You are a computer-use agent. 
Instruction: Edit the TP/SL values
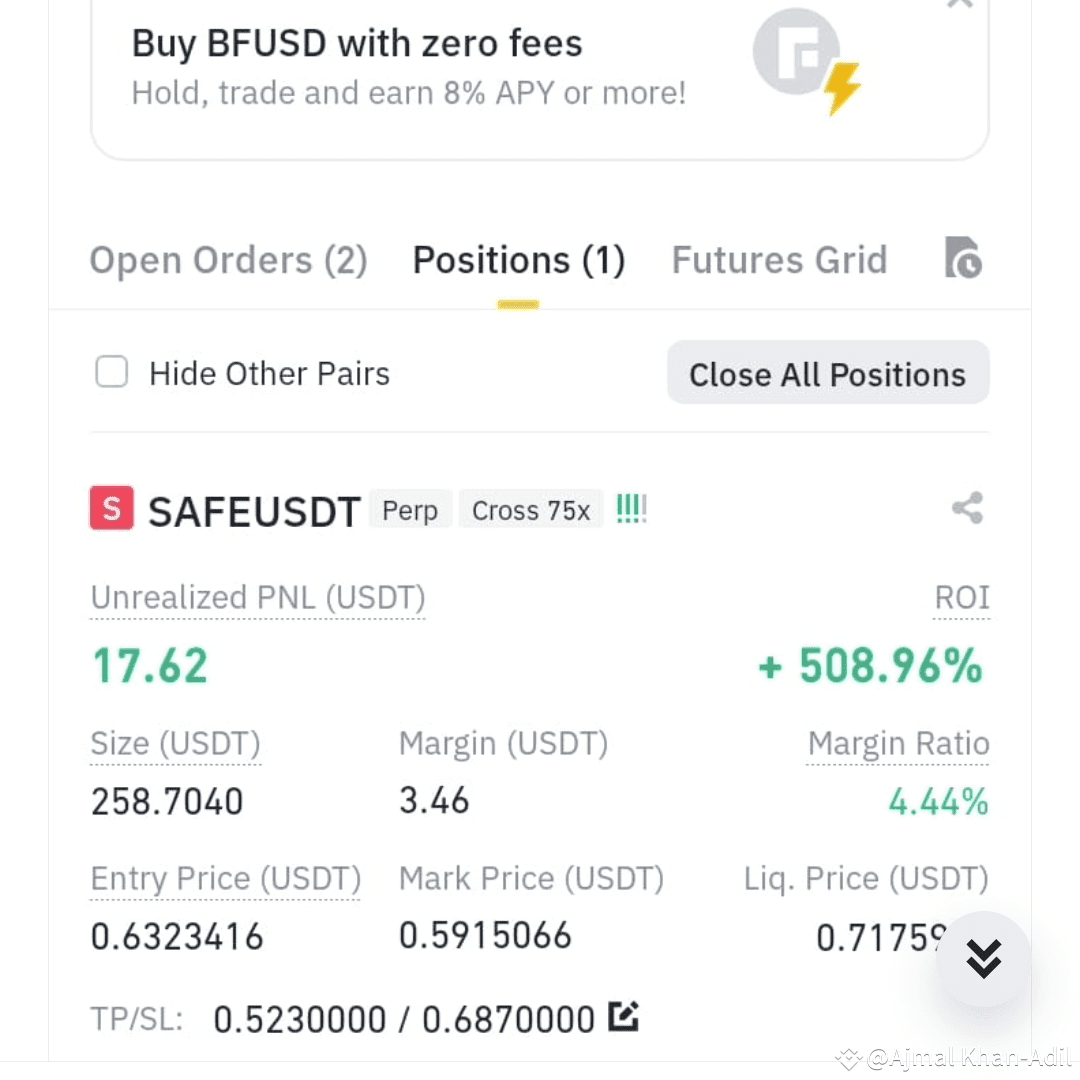[x=623, y=1017]
